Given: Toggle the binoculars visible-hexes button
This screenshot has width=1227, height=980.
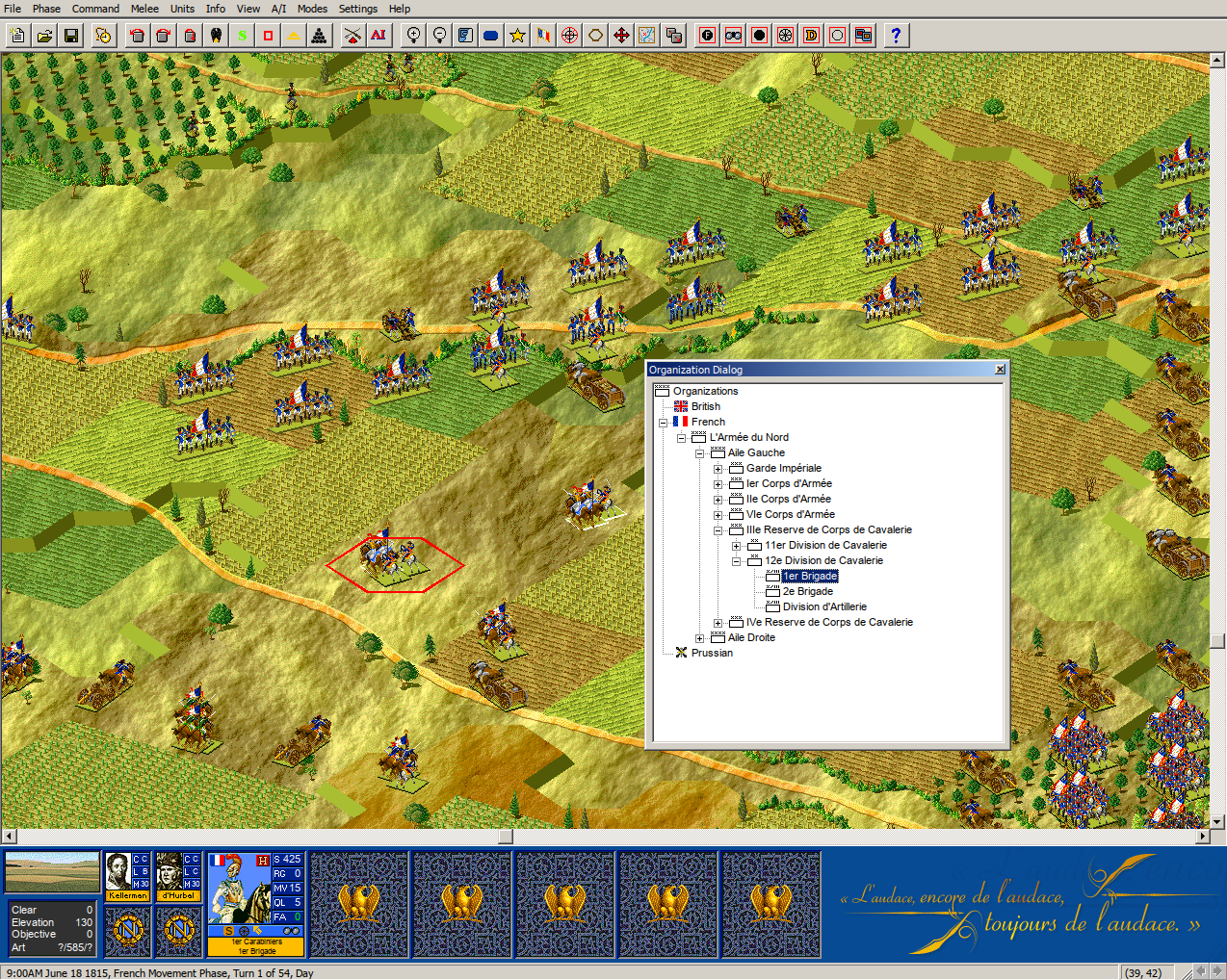Looking at the screenshot, I should click(733, 36).
